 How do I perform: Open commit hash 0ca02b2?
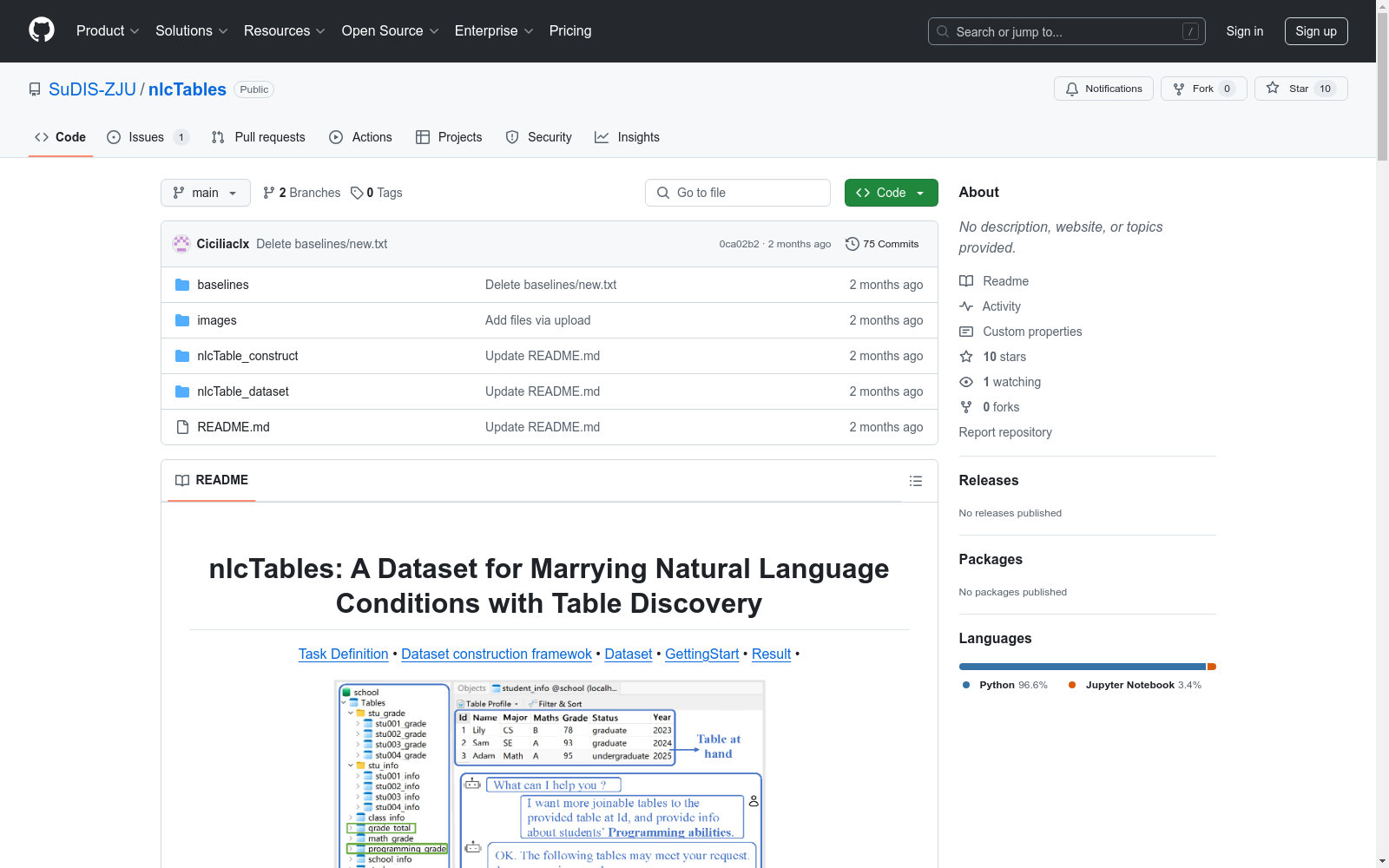(x=739, y=244)
